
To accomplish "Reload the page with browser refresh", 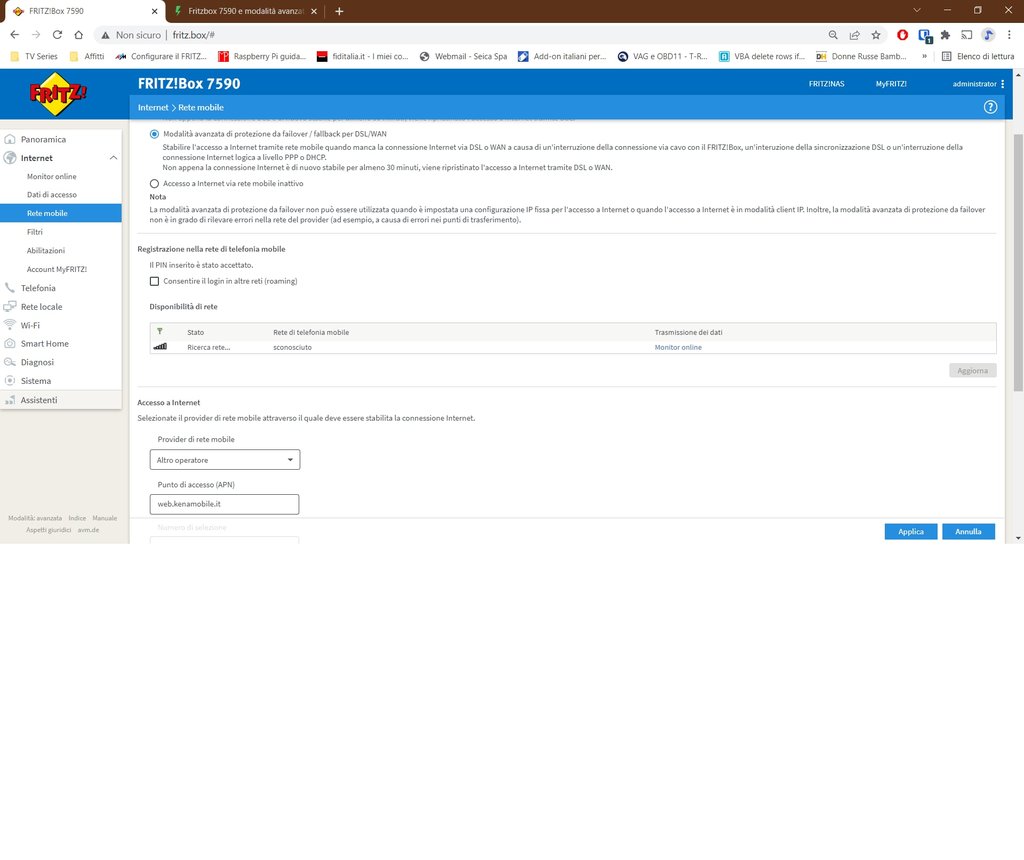I will click(57, 35).
